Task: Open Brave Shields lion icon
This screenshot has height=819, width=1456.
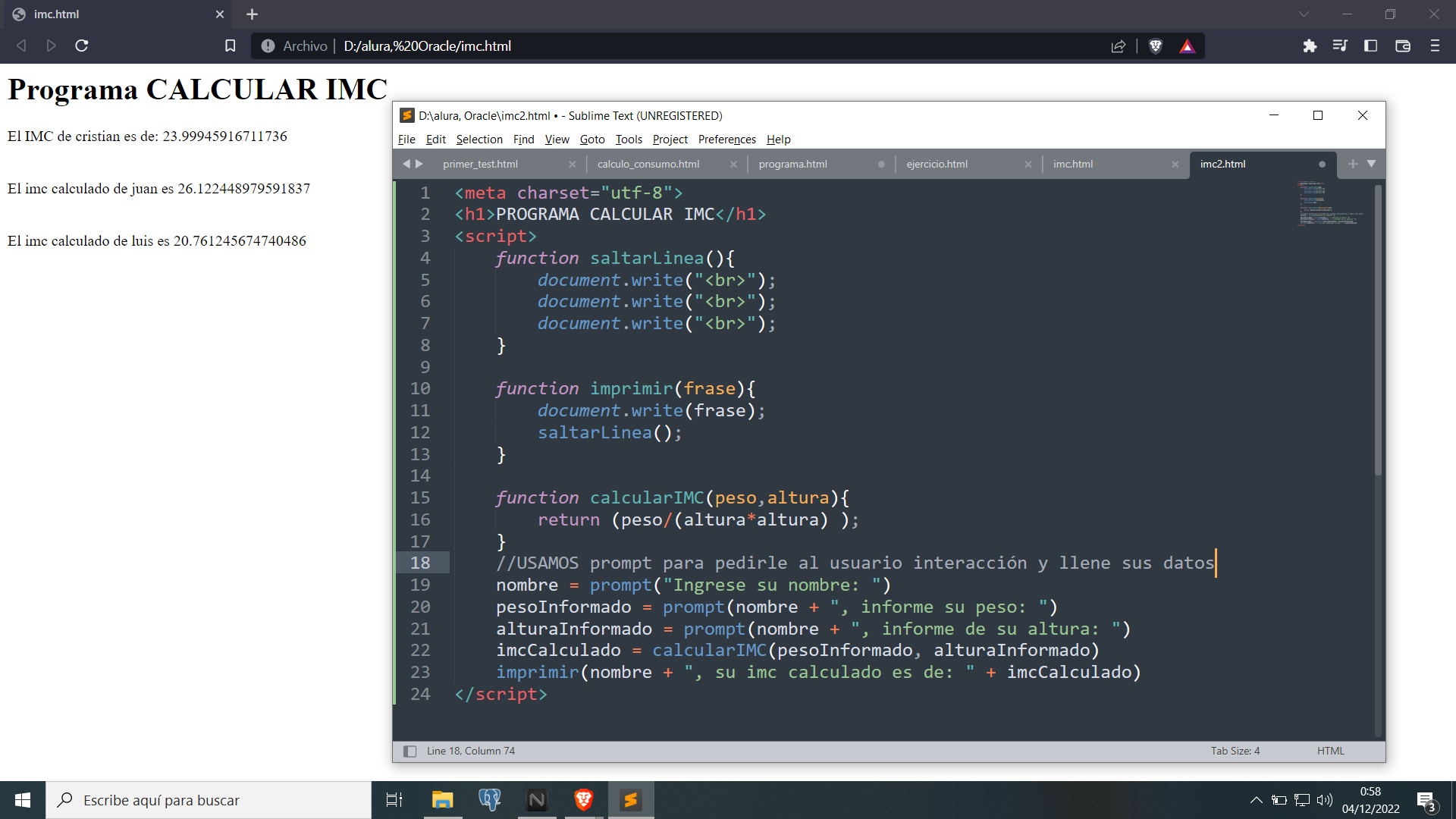Action: click(x=1156, y=46)
